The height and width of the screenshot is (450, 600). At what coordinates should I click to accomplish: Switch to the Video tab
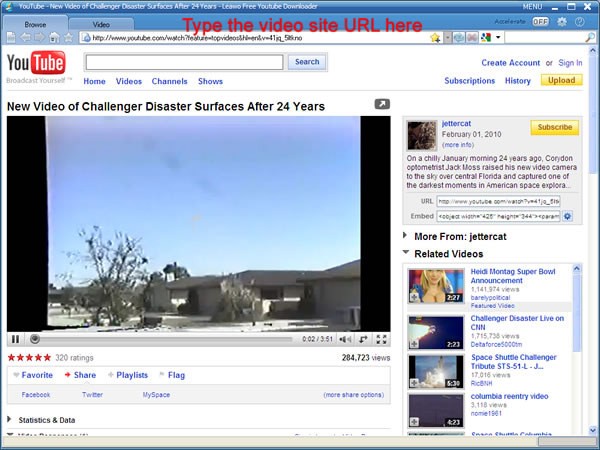click(x=101, y=24)
